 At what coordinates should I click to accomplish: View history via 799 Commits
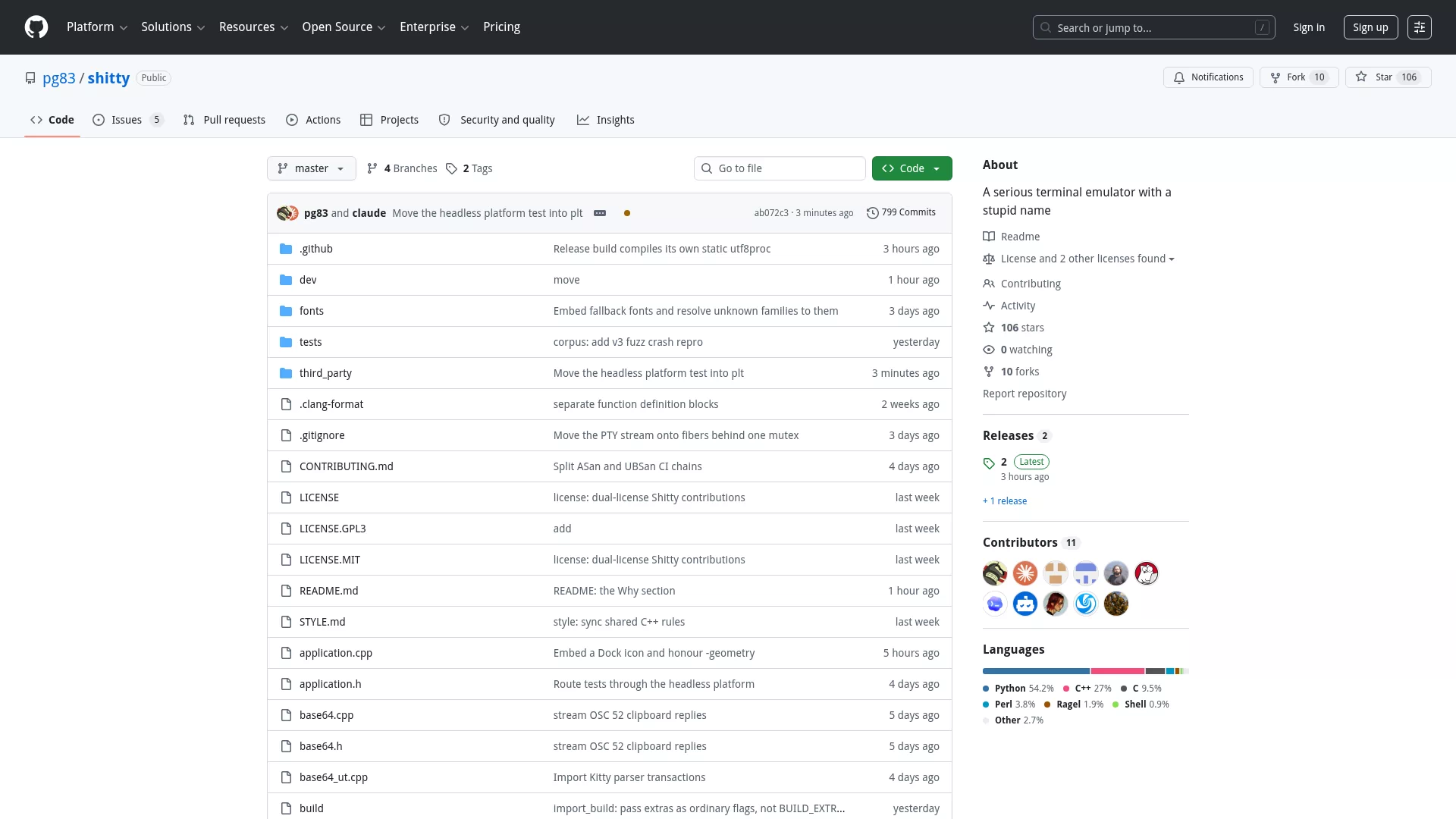tap(901, 213)
